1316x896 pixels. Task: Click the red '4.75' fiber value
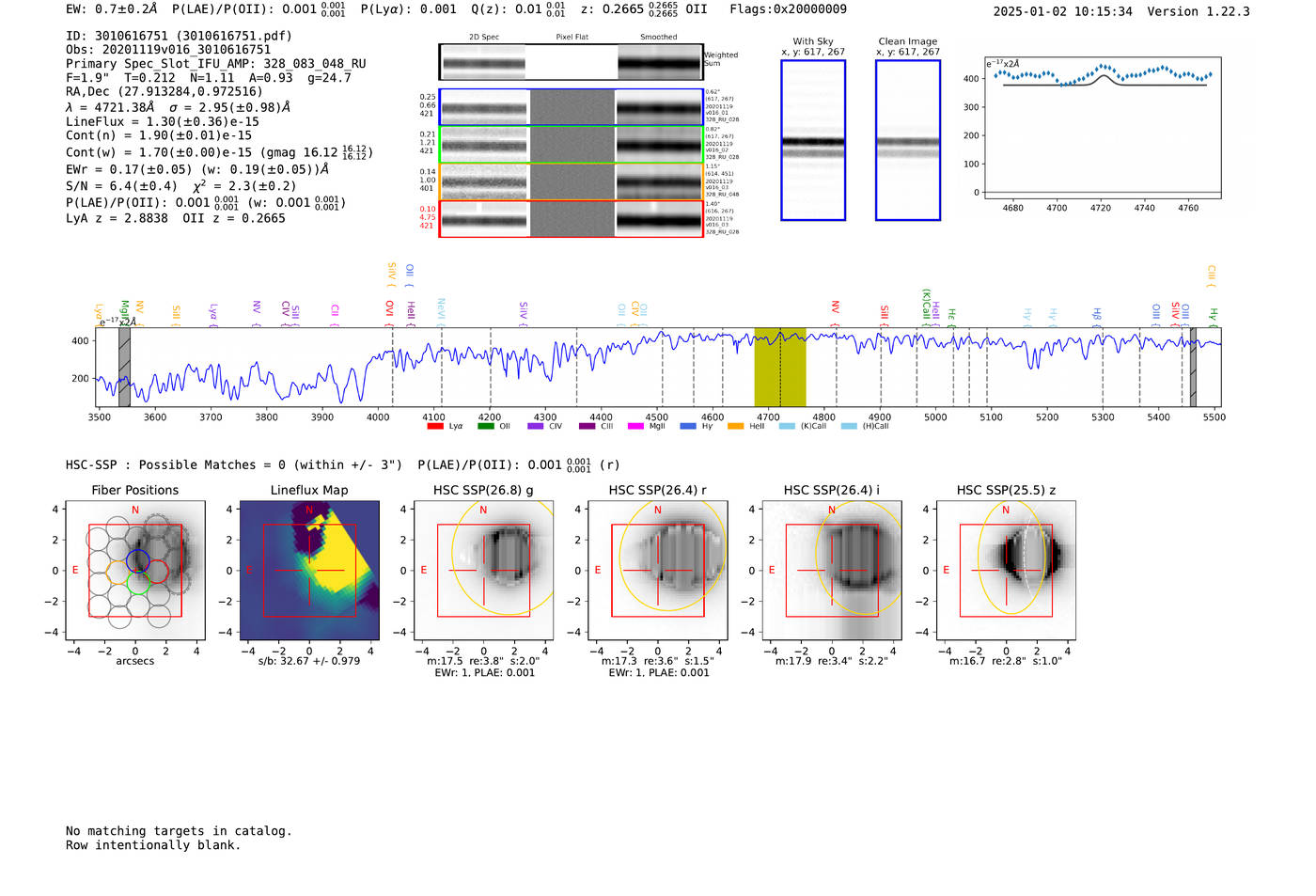pyautogui.click(x=428, y=217)
